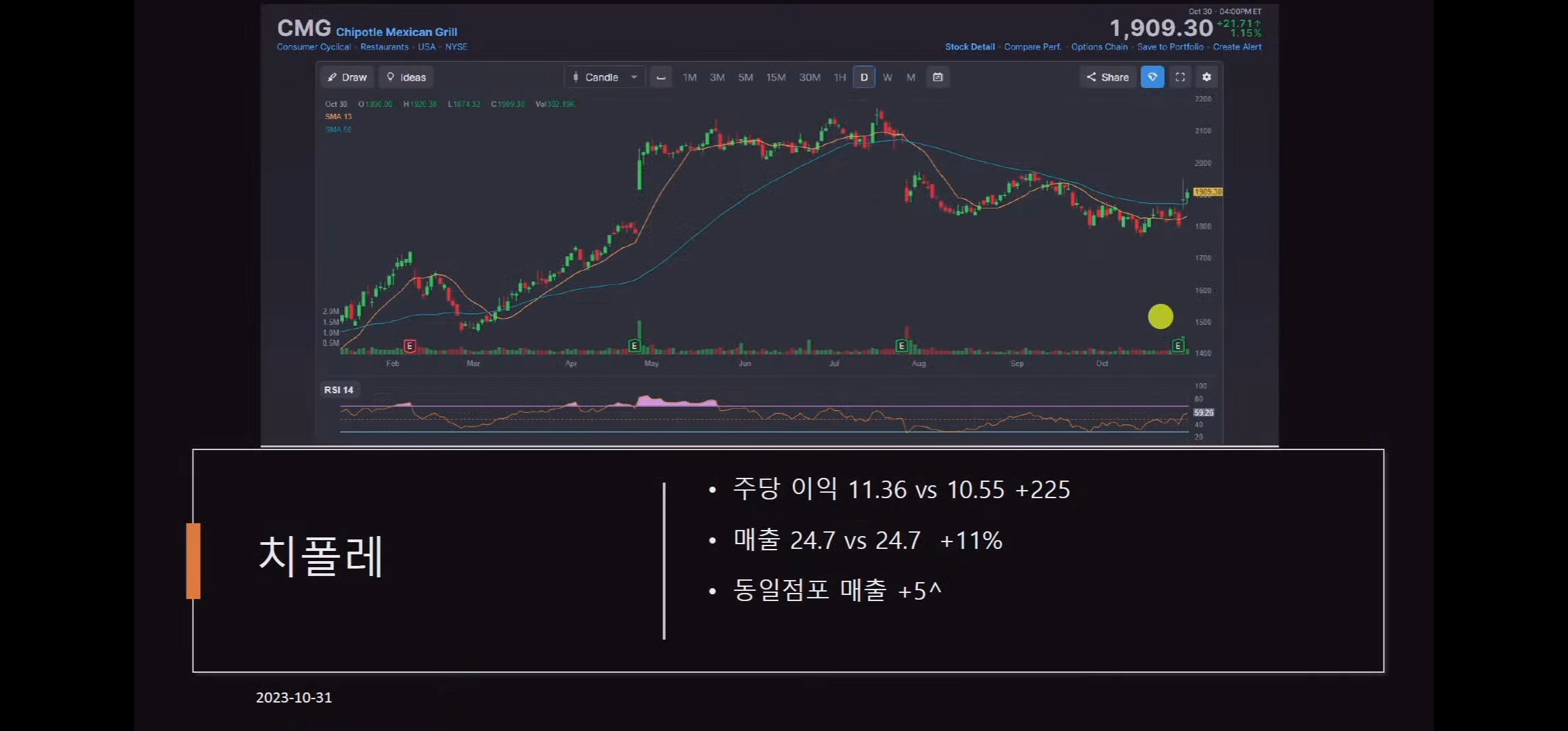
Task: Click the Share chart button
Action: click(1108, 77)
